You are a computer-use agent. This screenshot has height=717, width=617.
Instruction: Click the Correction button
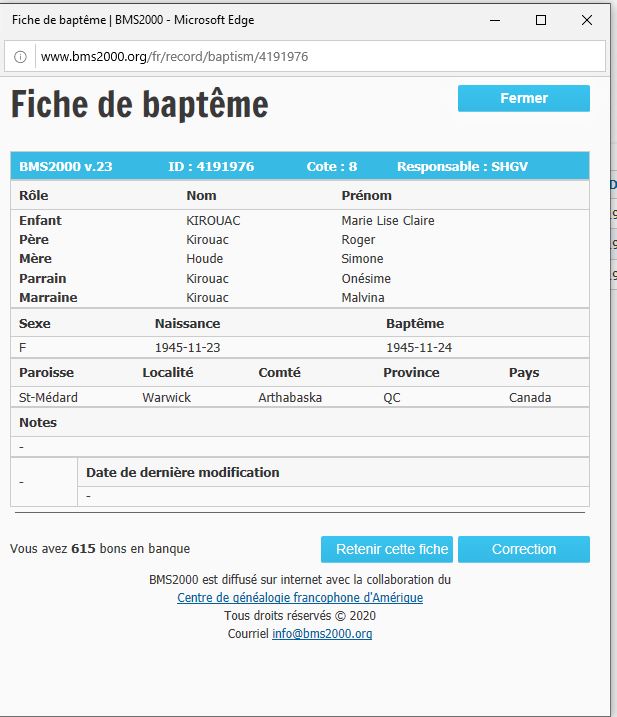[524, 549]
